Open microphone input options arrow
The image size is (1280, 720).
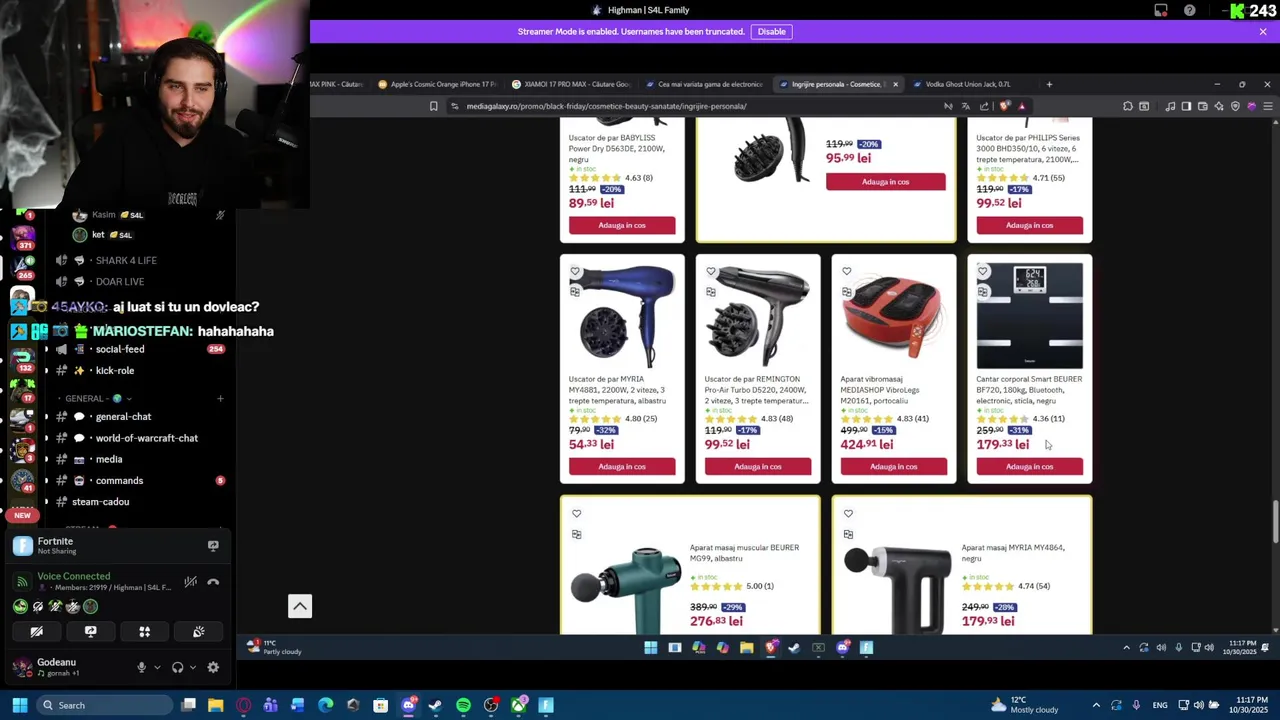(x=156, y=667)
